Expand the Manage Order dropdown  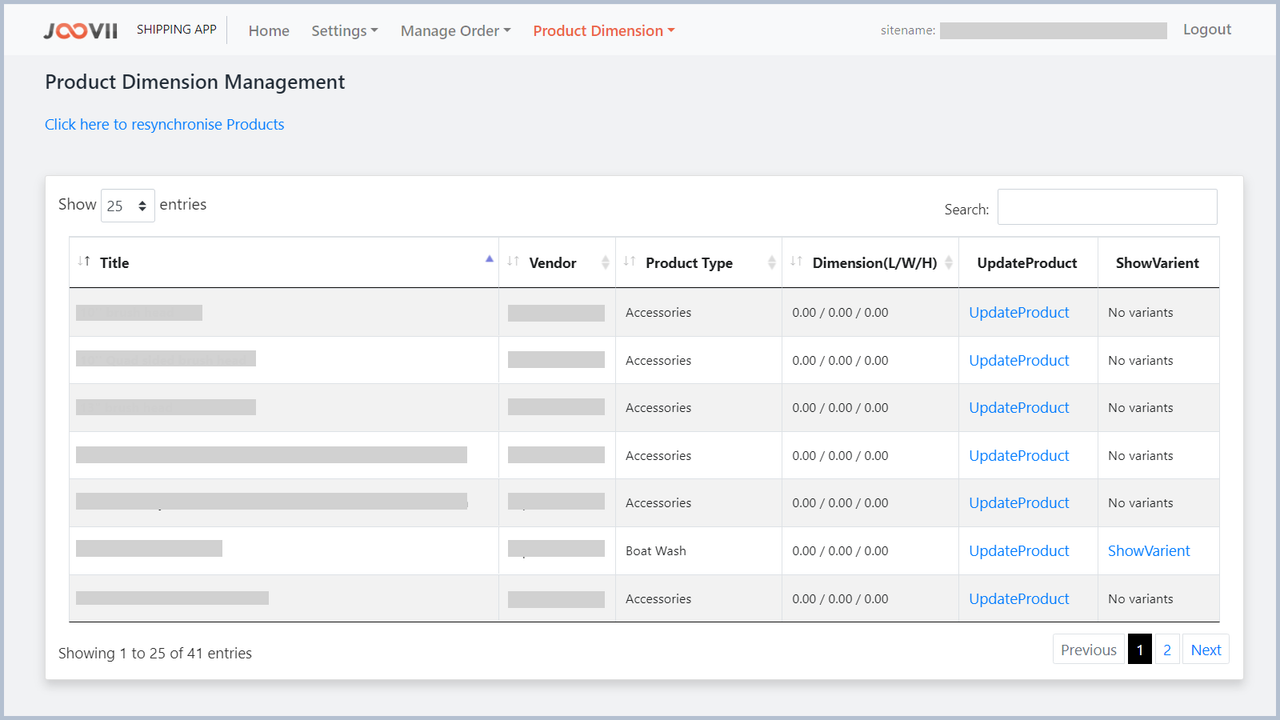coord(454,31)
